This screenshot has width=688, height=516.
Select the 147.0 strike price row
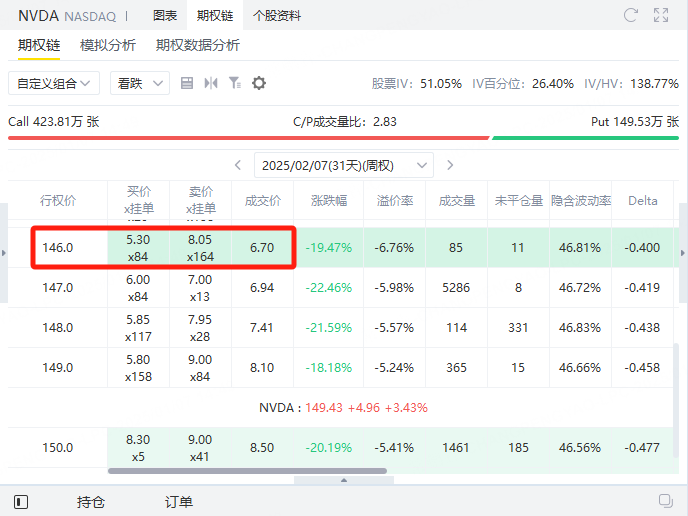point(340,287)
